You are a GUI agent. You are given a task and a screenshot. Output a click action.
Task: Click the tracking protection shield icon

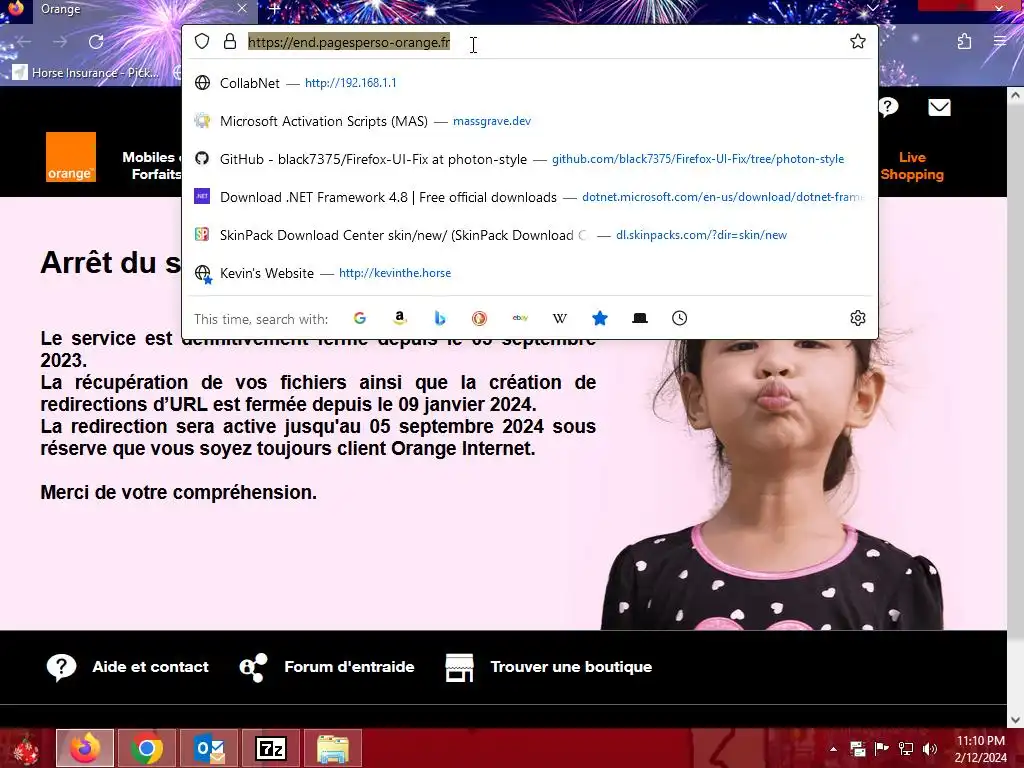coord(202,42)
